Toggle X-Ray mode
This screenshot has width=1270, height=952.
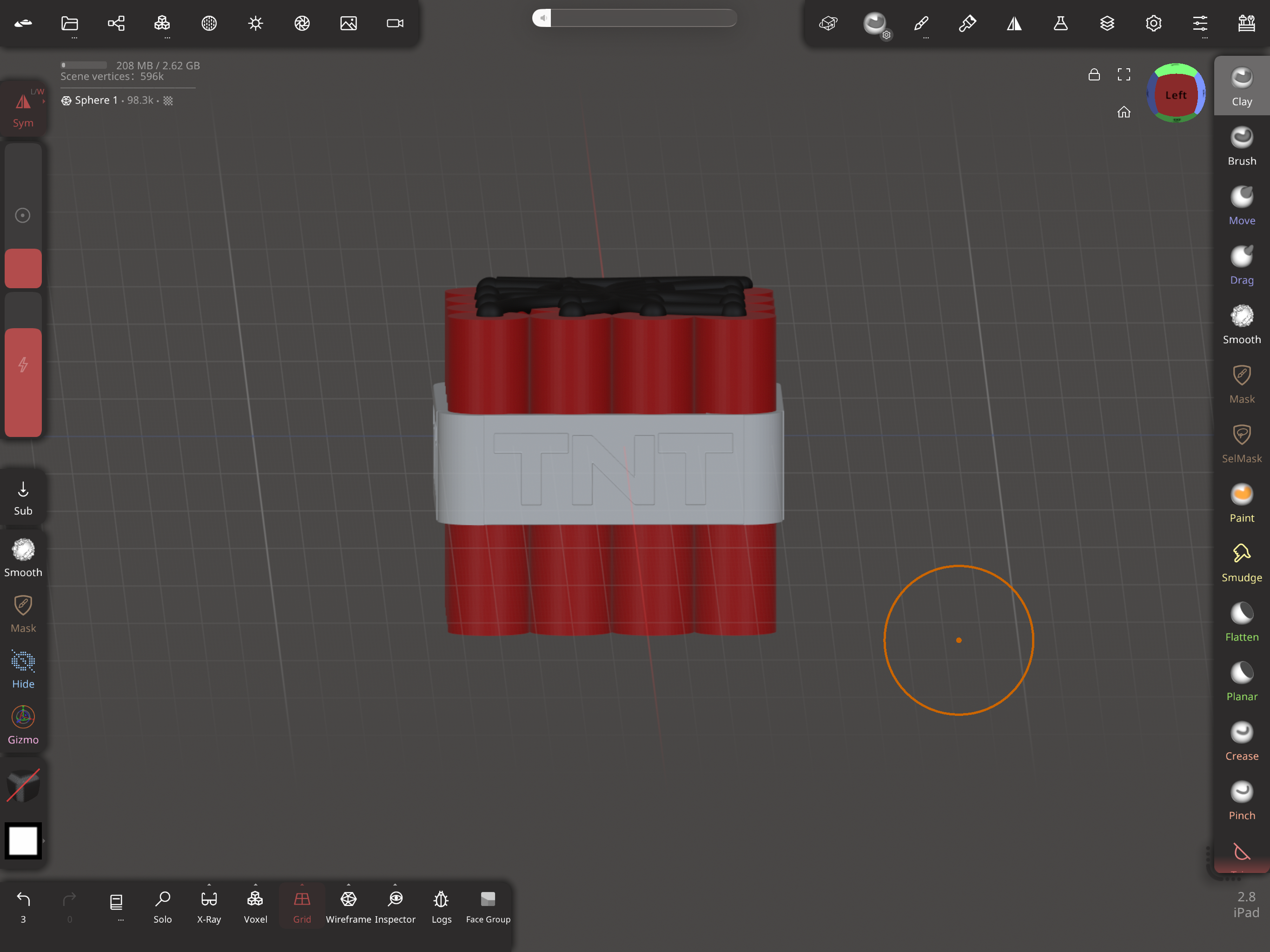(209, 906)
